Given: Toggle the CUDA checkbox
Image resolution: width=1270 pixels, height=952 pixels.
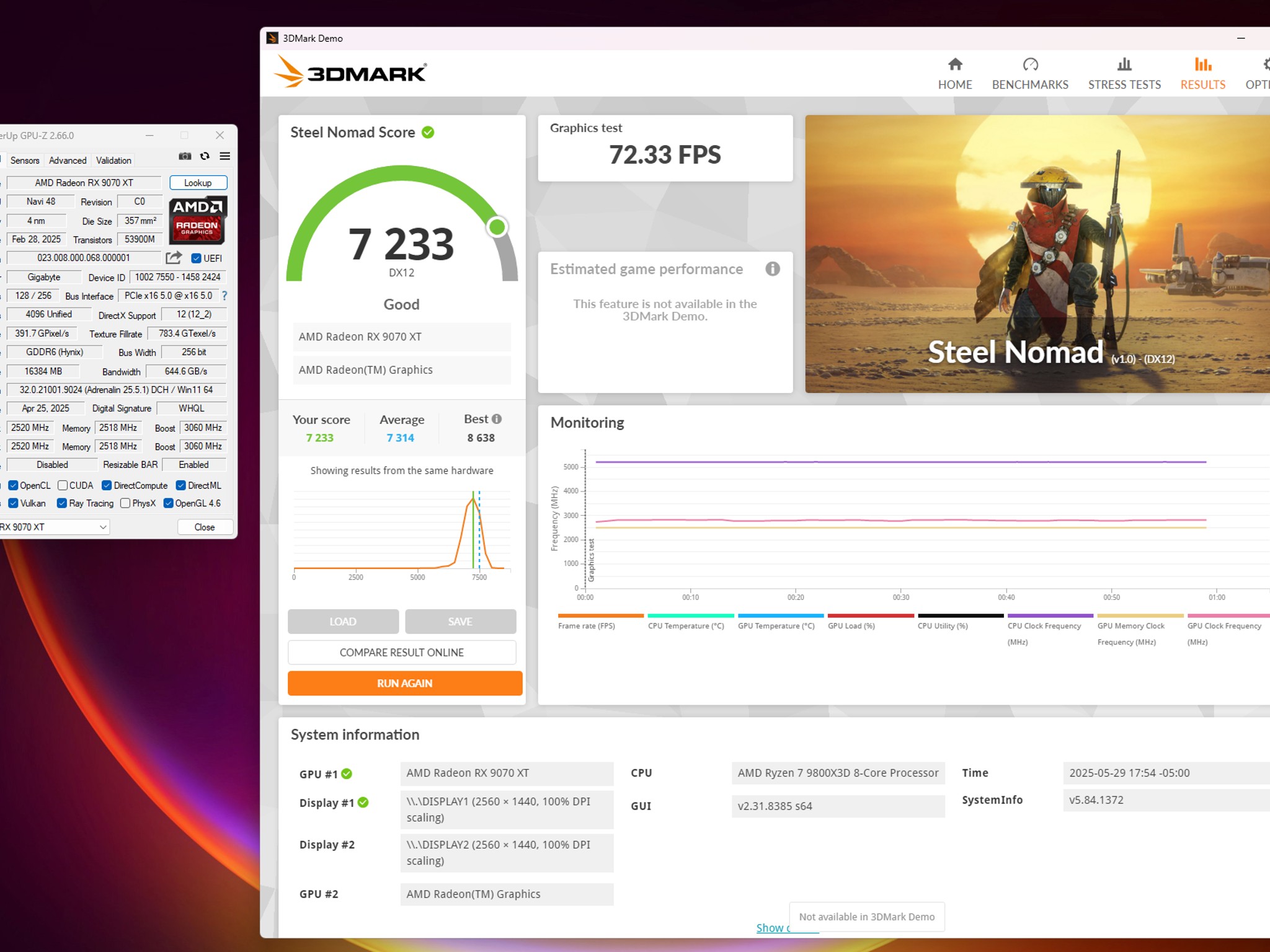Looking at the screenshot, I should click(x=62, y=485).
